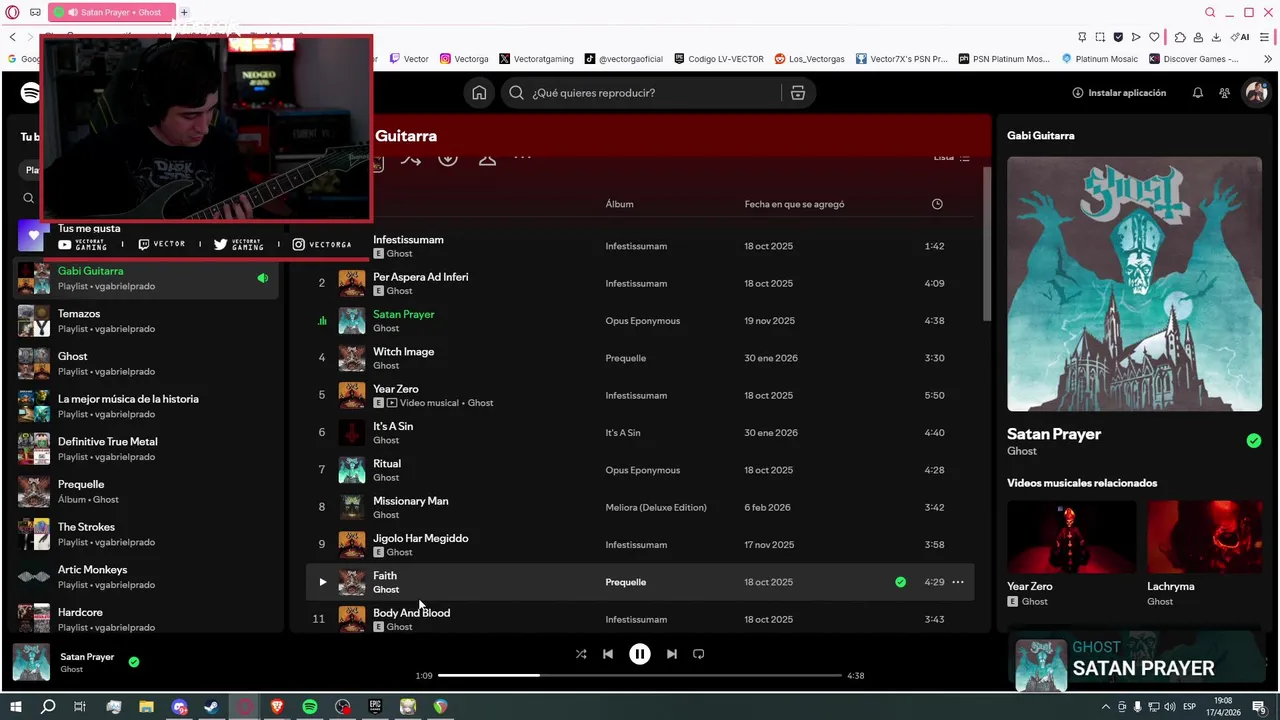Open Platinum Mosaic bookmark
This screenshot has height=720, width=1280.
(1100, 59)
